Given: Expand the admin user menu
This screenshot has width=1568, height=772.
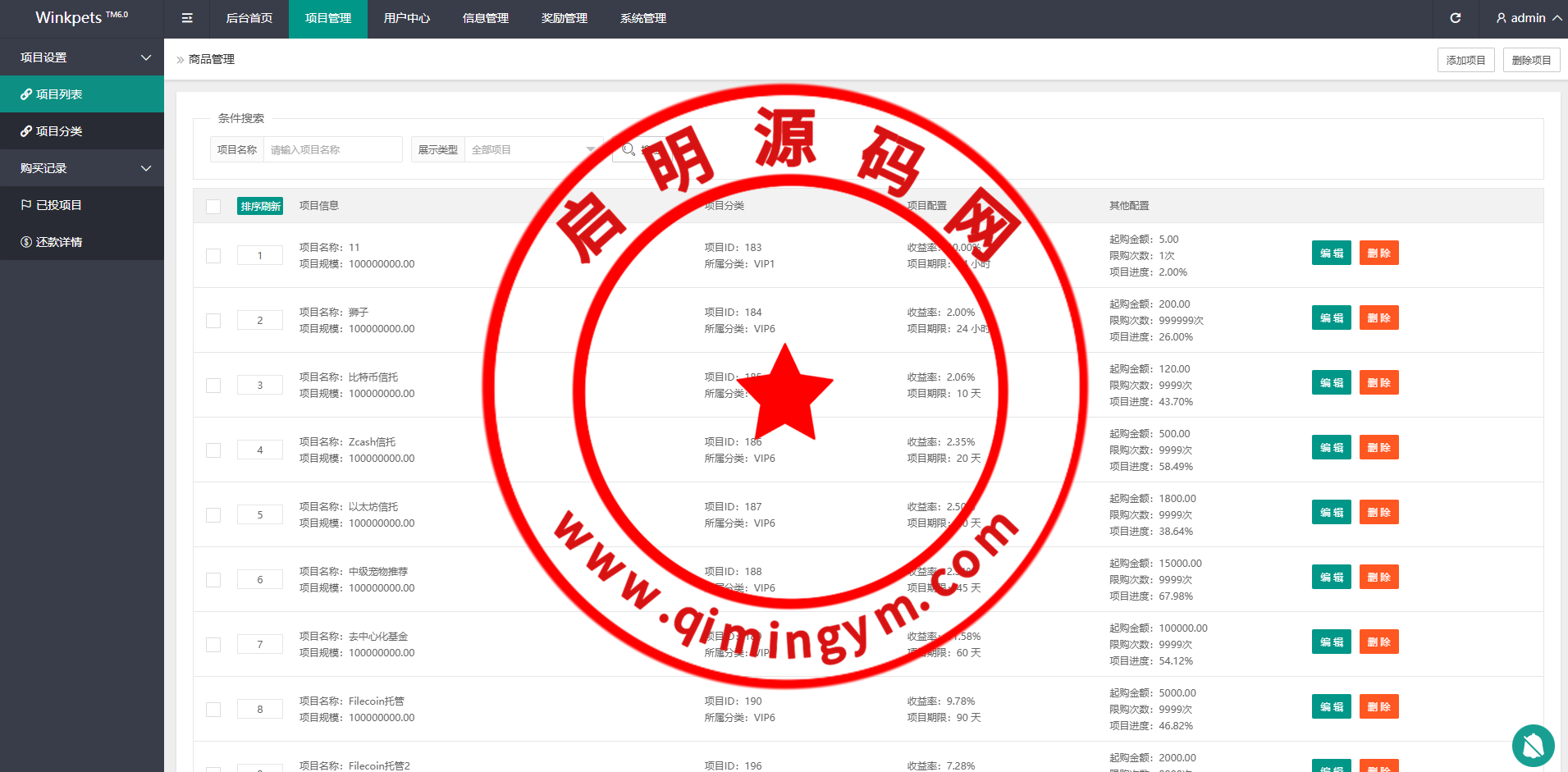Looking at the screenshot, I should click(x=1528, y=18).
